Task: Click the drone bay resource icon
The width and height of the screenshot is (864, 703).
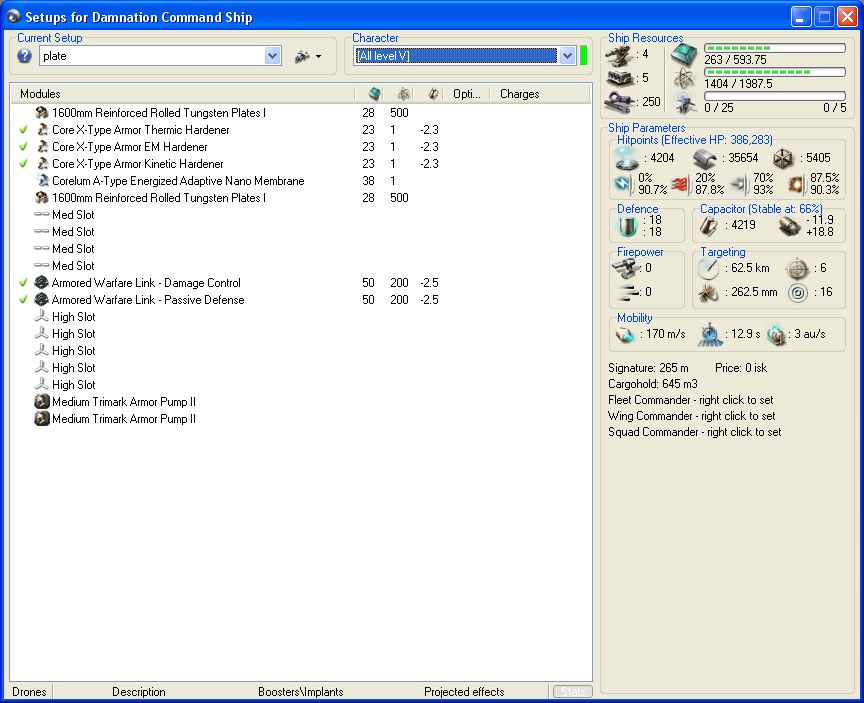Action: click(x=685, y=103)
